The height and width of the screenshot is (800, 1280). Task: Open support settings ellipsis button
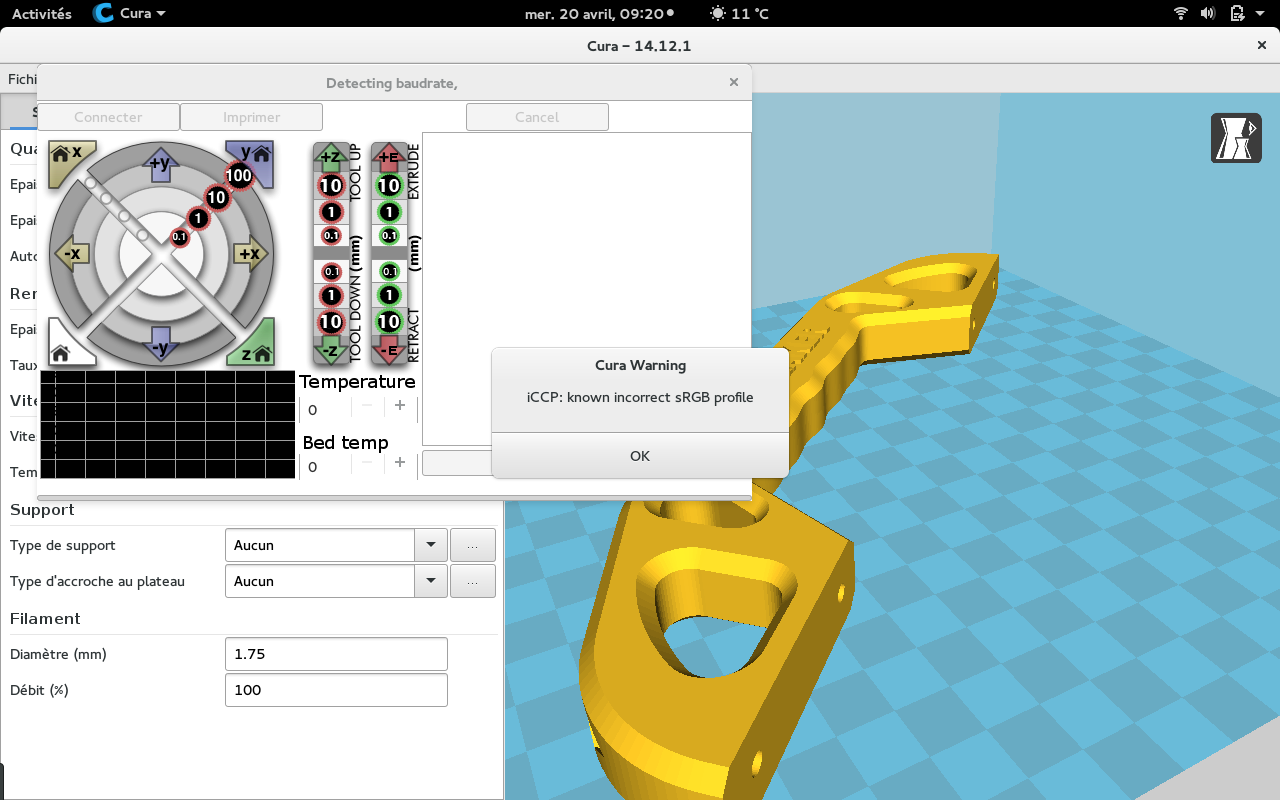coord(473,545)
